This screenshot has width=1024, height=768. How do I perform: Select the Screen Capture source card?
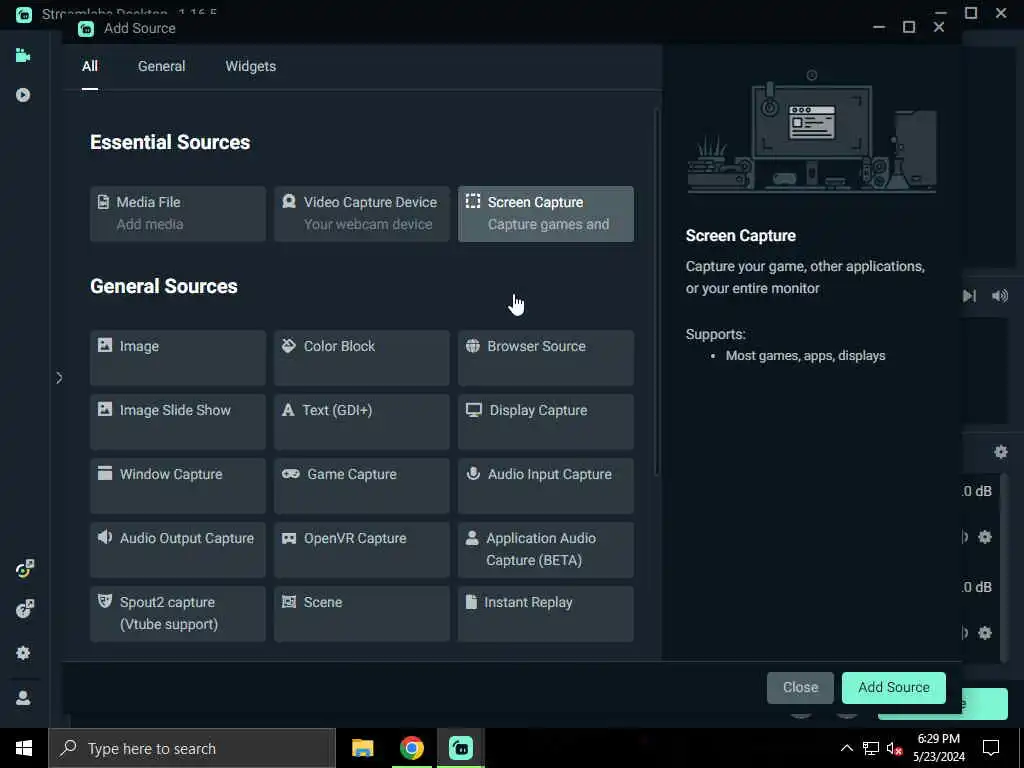click(546, 214)
